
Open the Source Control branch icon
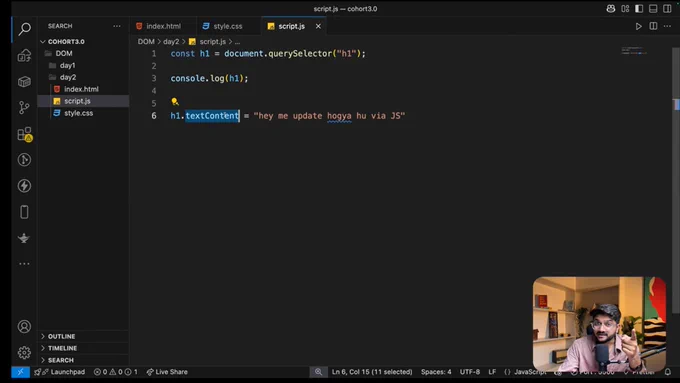pos(24,108)
